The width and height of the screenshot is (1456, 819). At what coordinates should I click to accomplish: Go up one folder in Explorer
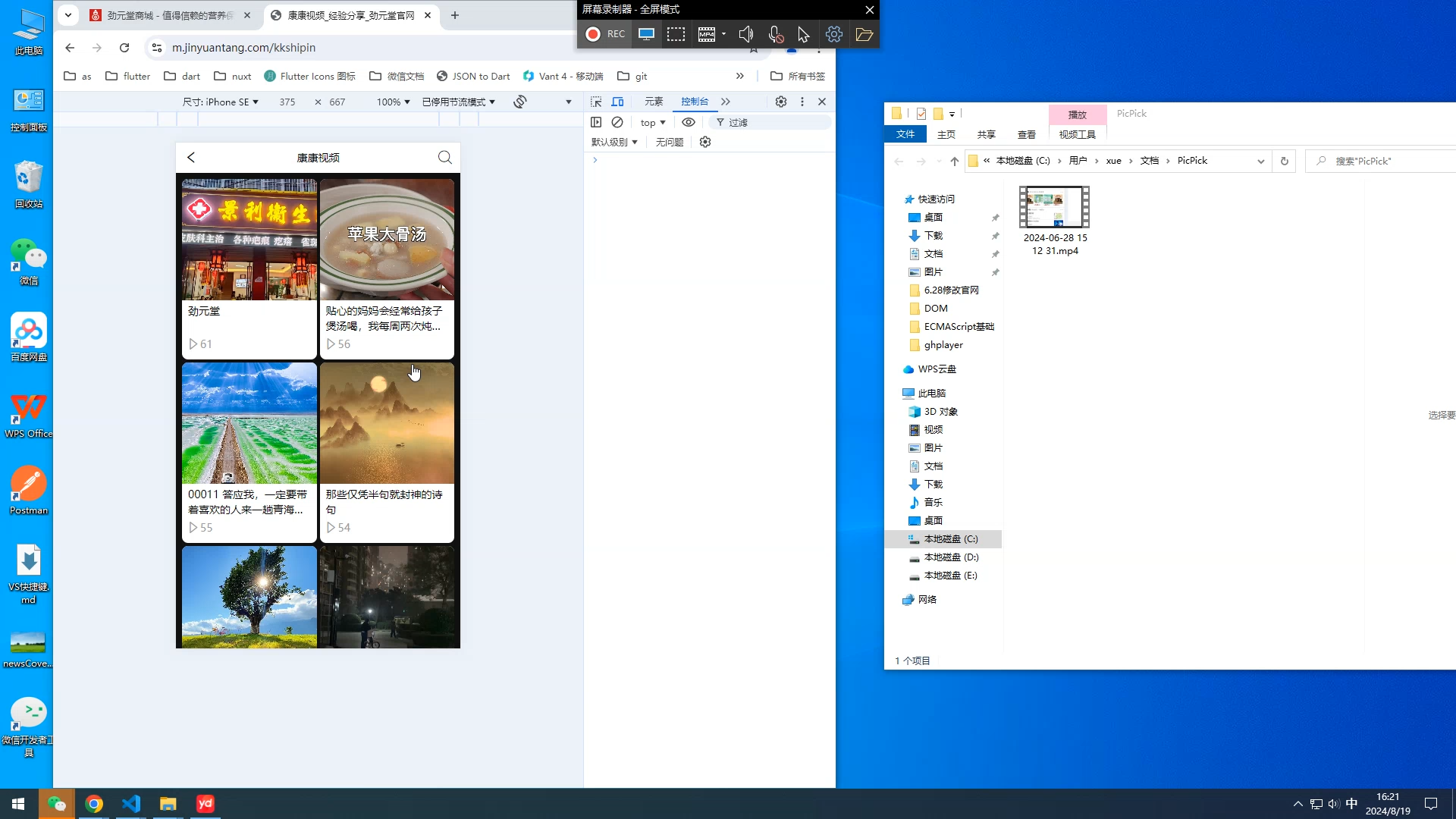955,161
